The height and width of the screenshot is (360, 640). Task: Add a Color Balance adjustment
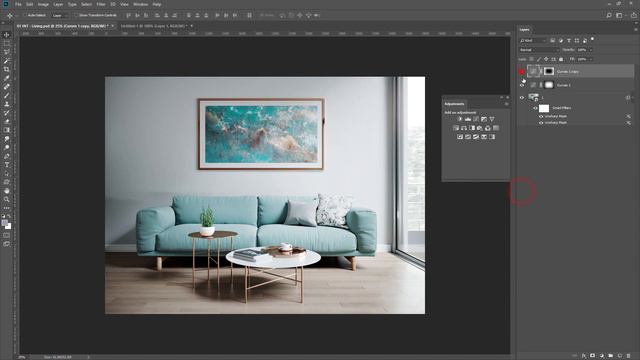464,128
